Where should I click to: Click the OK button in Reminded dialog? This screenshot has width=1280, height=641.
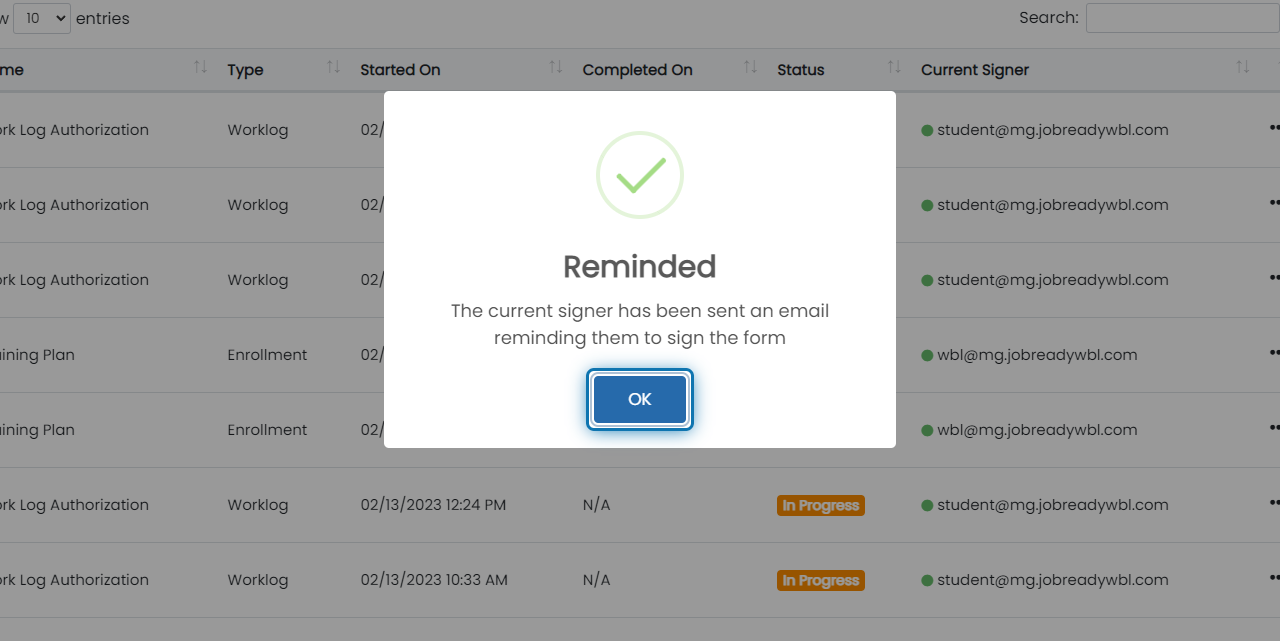[640, 399]
